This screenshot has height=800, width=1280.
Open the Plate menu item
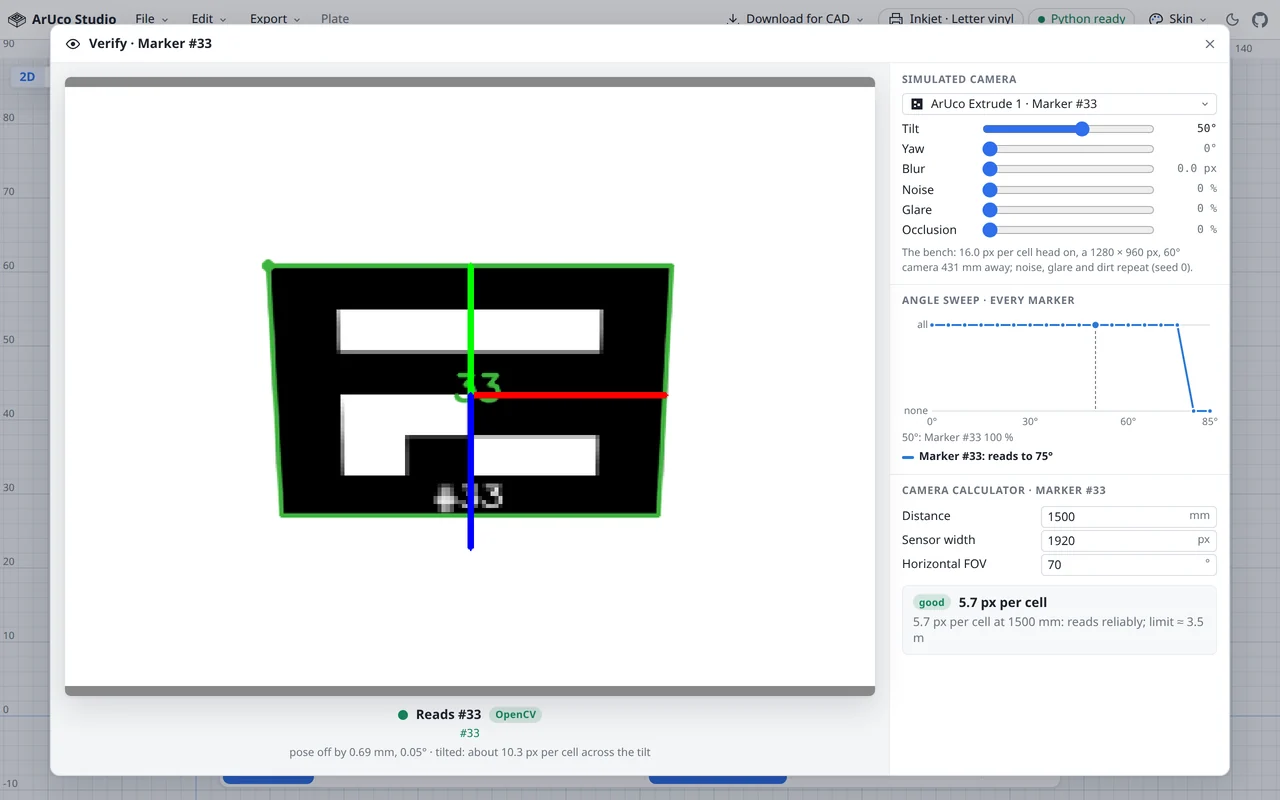pos(335,19)
